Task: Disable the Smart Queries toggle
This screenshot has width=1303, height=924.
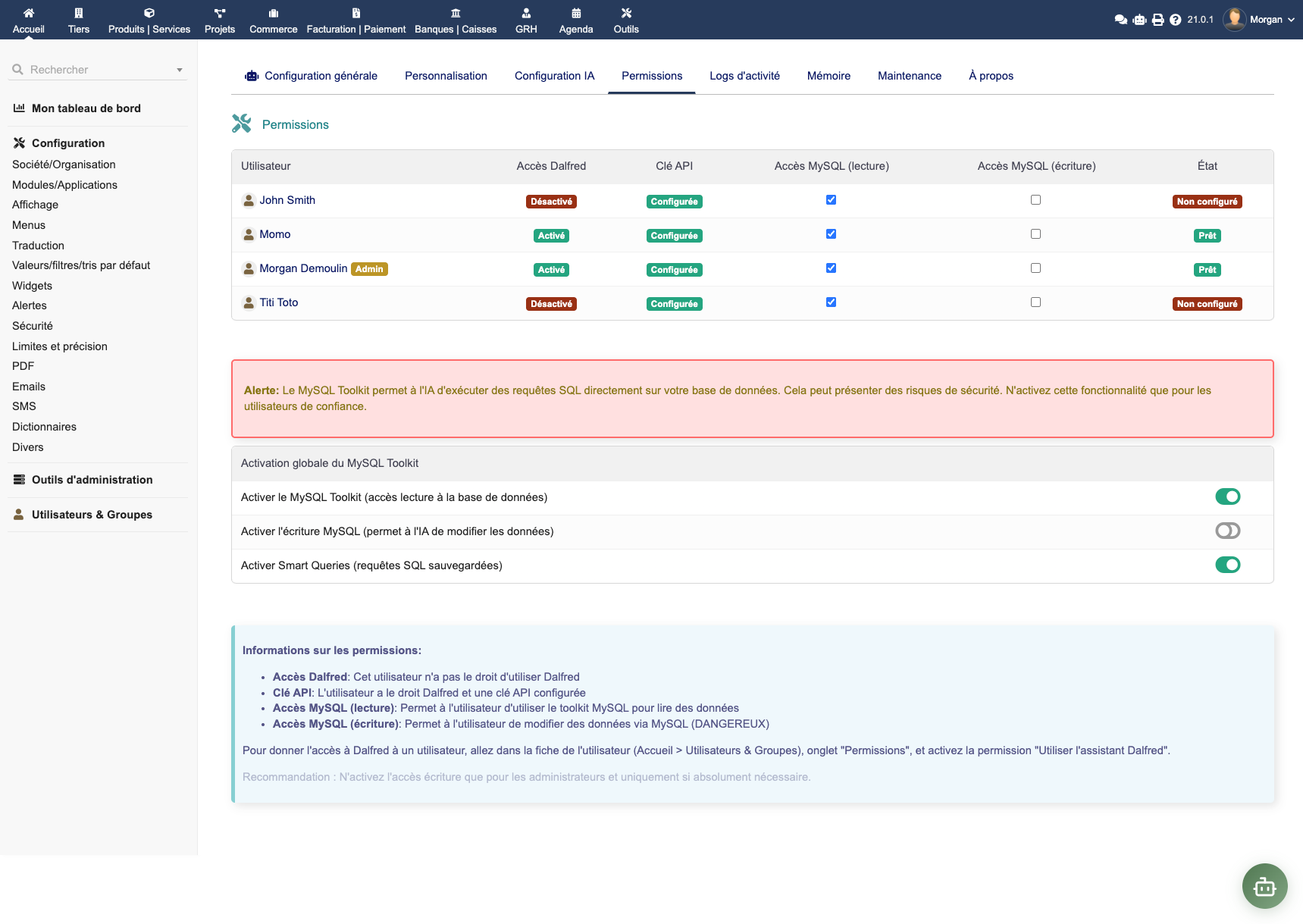Action: [1227, 565]
